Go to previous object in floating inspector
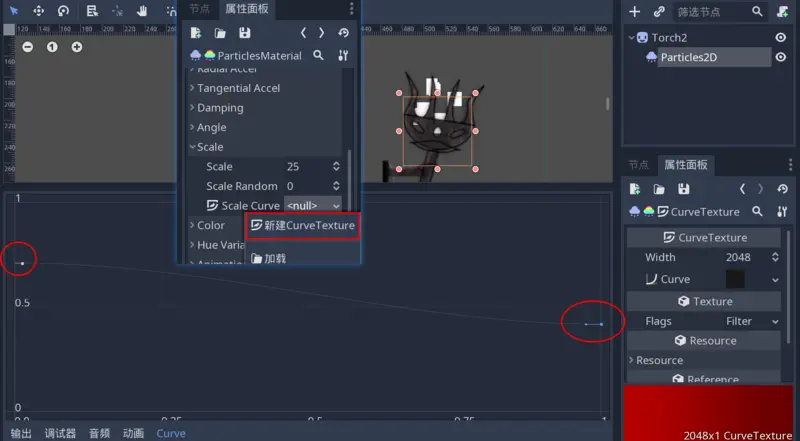 point(304,33)
